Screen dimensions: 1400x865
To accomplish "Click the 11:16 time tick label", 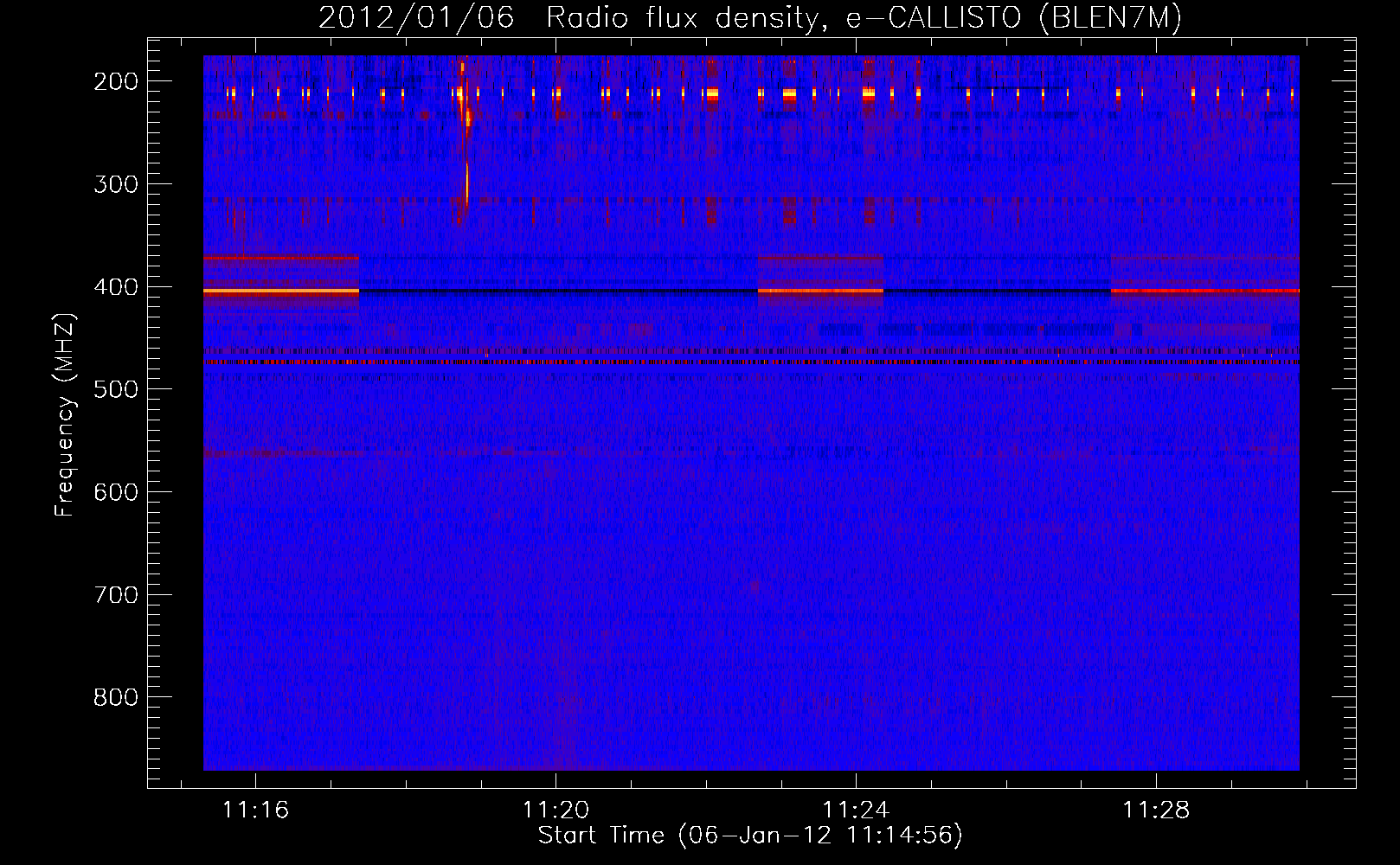I will [x=255, y=811].
